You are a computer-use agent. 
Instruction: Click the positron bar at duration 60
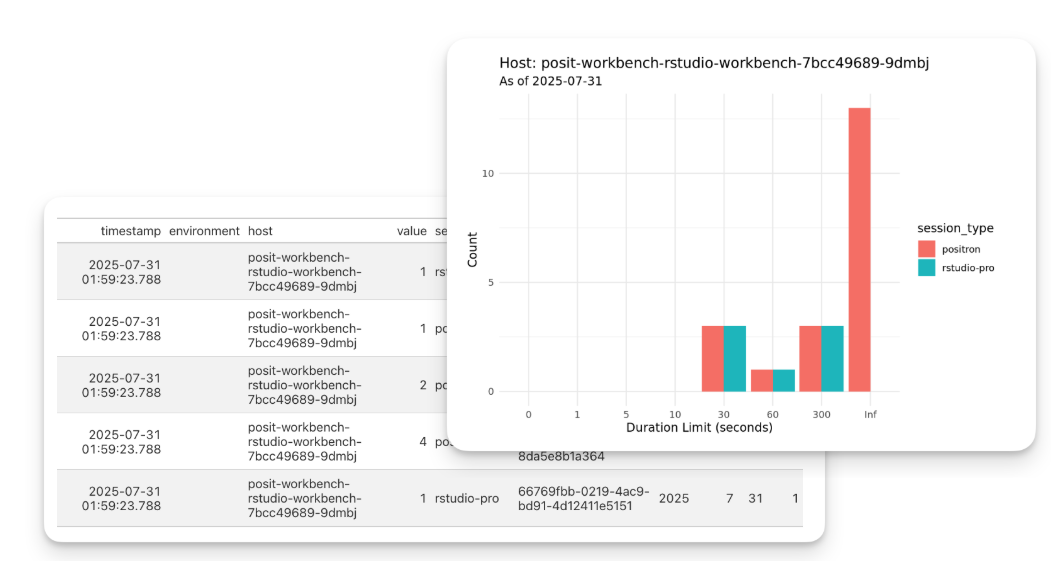tap(761, 381)
